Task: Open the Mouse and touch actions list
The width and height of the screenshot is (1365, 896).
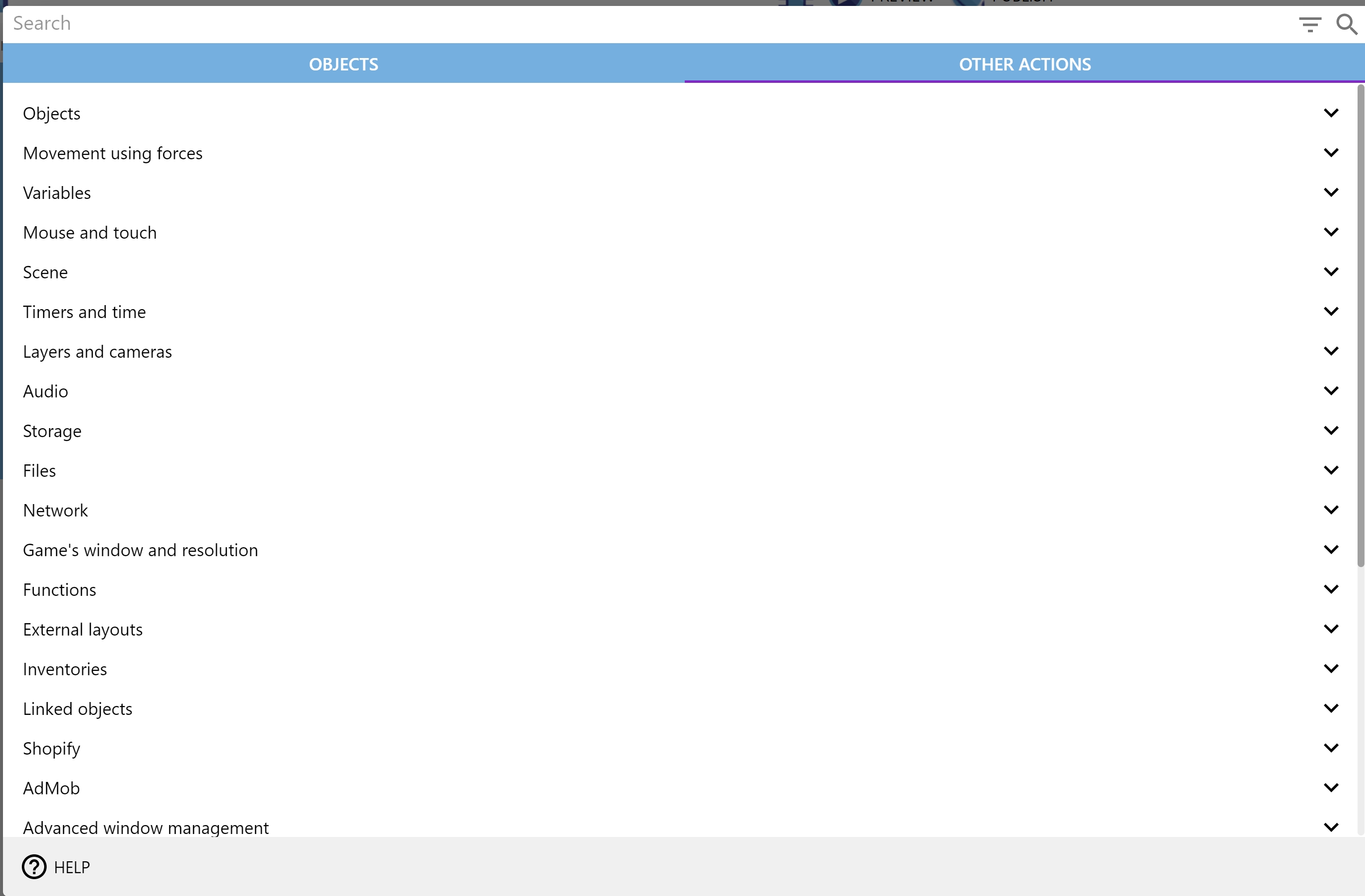Action: click(x=1332, y=232)
